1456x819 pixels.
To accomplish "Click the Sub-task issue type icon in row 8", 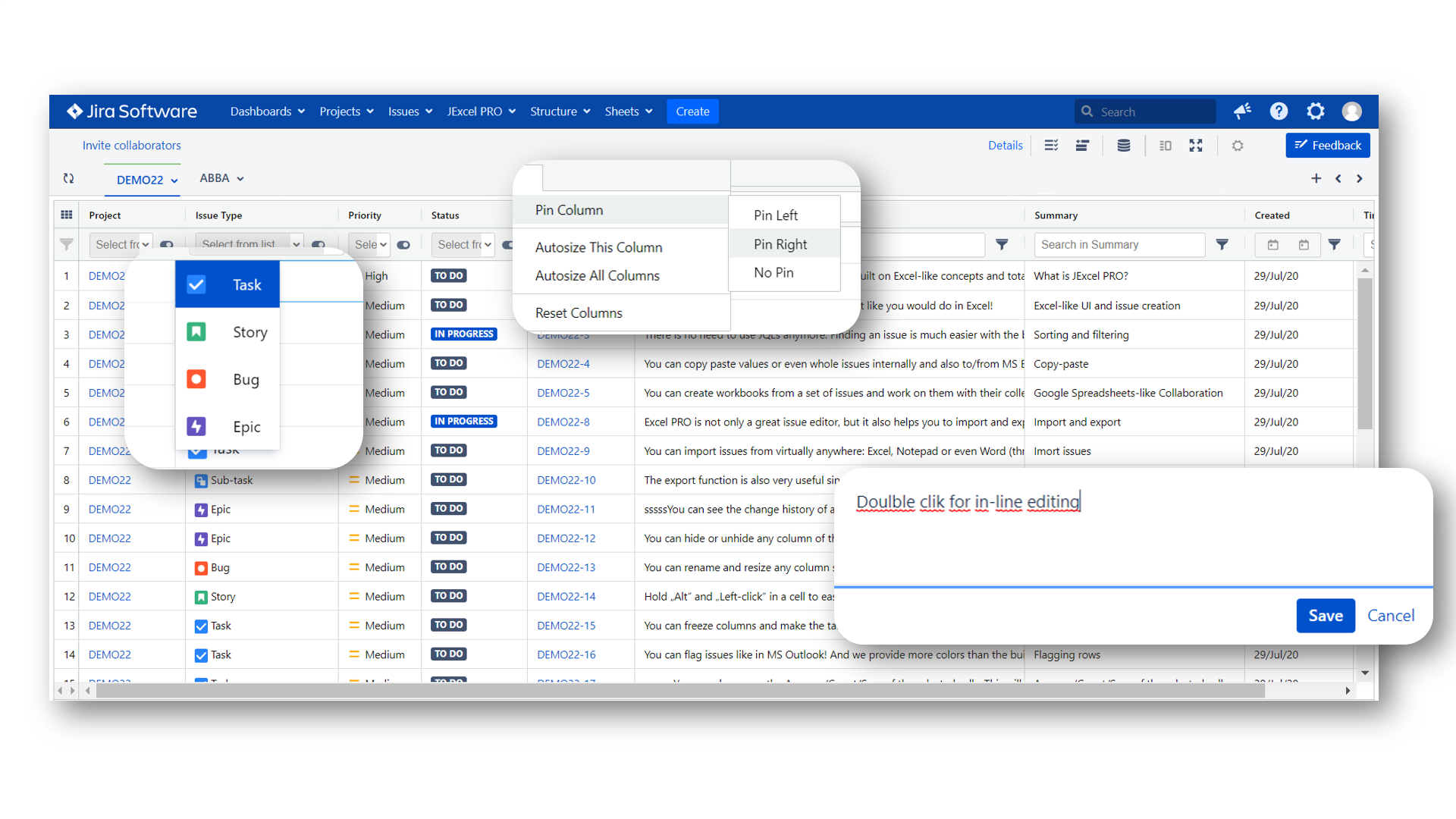I will [x=201, y=481].
